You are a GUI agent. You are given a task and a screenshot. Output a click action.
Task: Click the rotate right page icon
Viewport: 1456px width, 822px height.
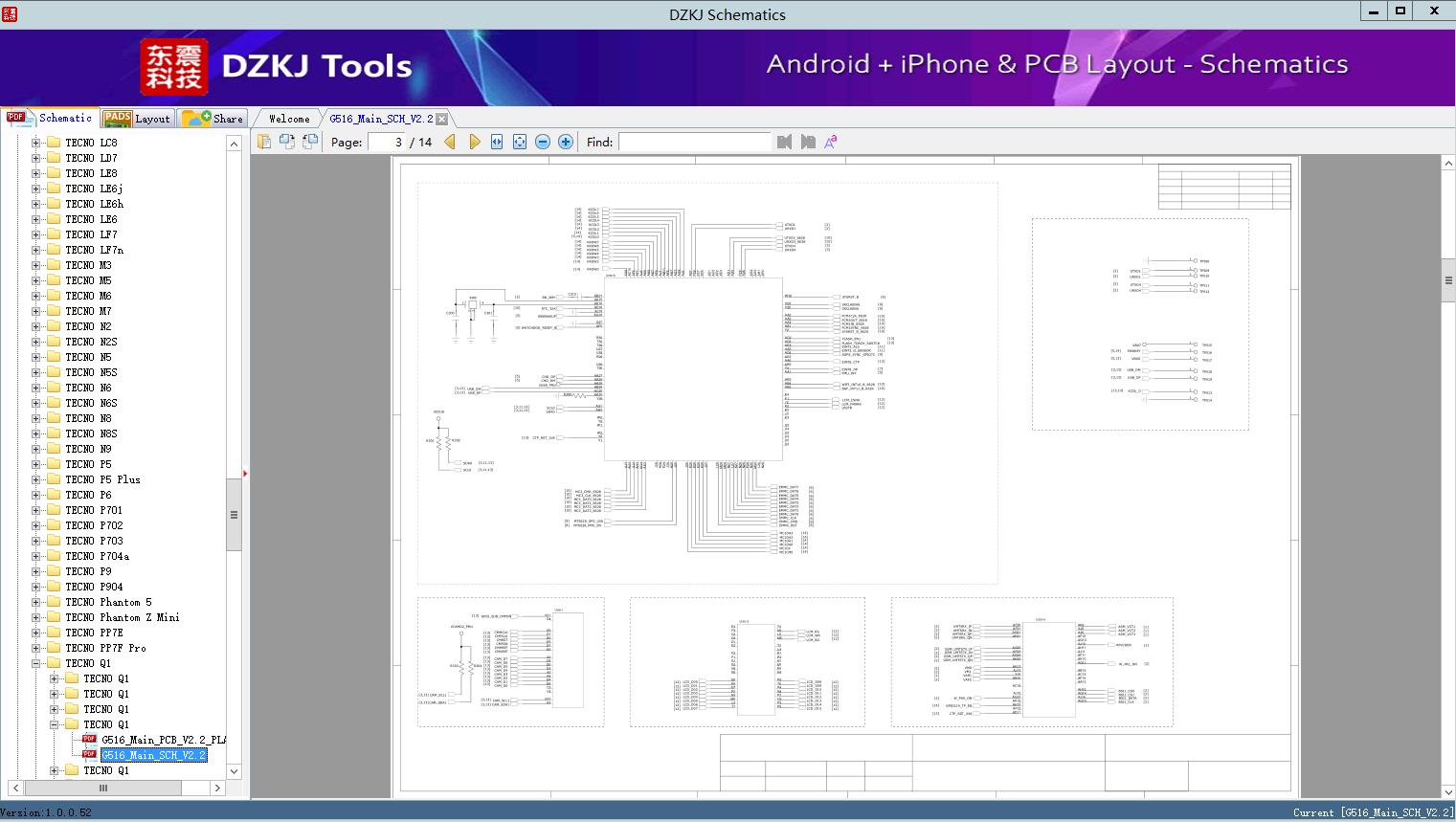point(310,142)
